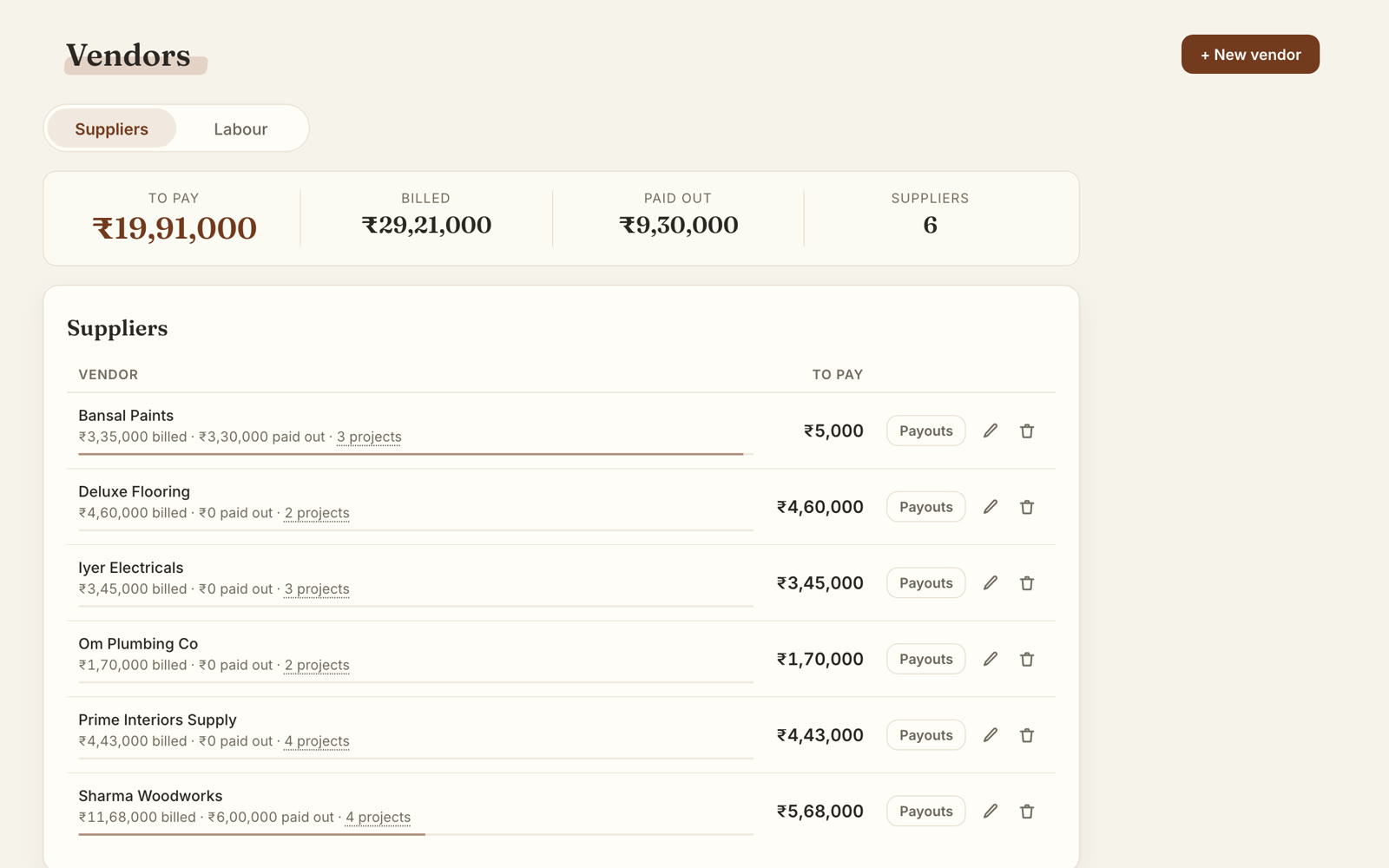This screenshot has width=1389, height=868.
Task: Click the Deluxe Flooring vendor name
Action: coord(134,492)
